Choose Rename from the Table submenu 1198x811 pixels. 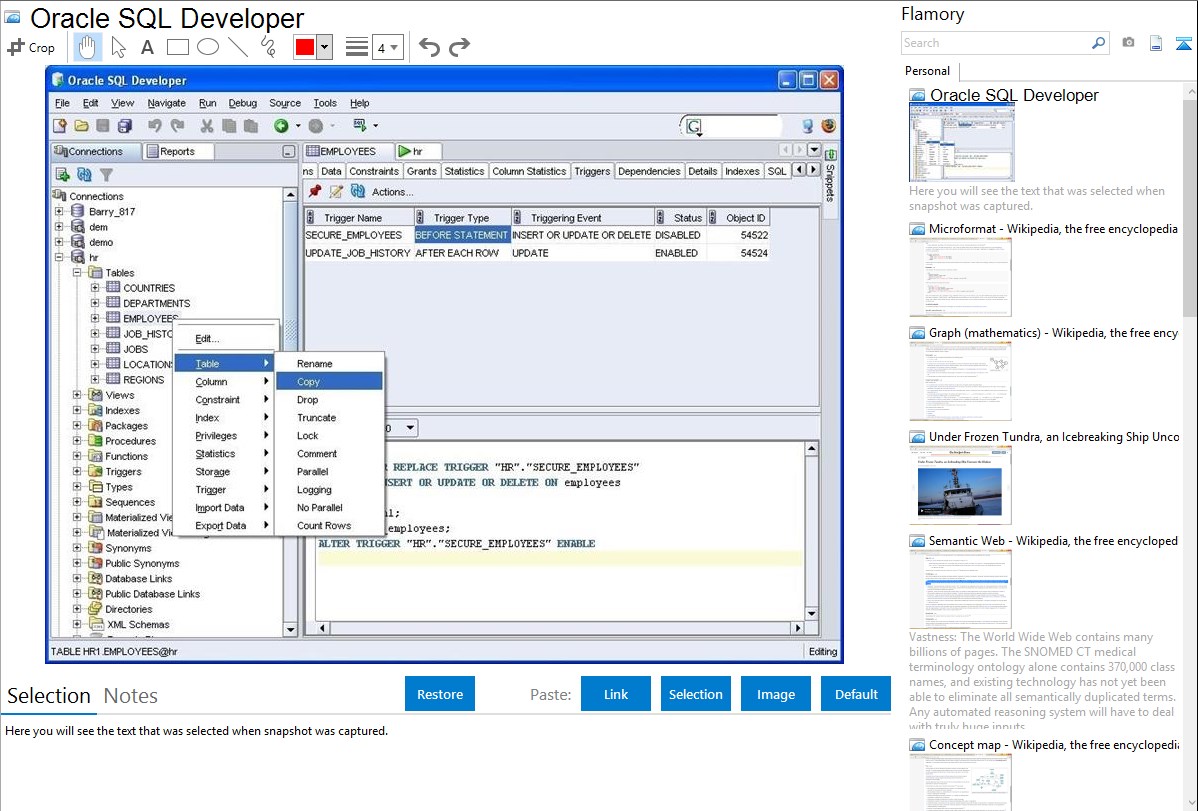(x=329, y=364)
